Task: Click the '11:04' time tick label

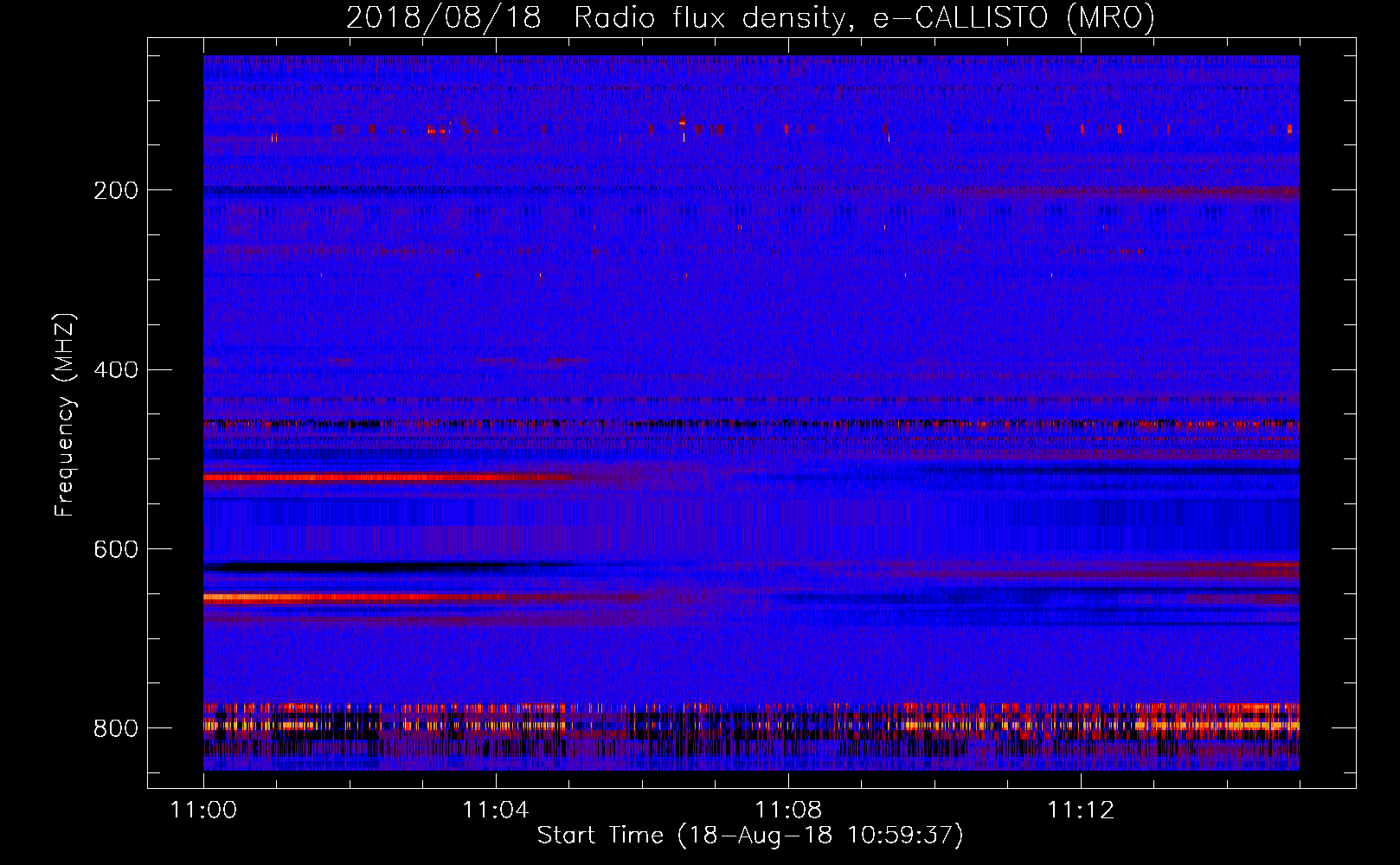Action: (496, 811)
